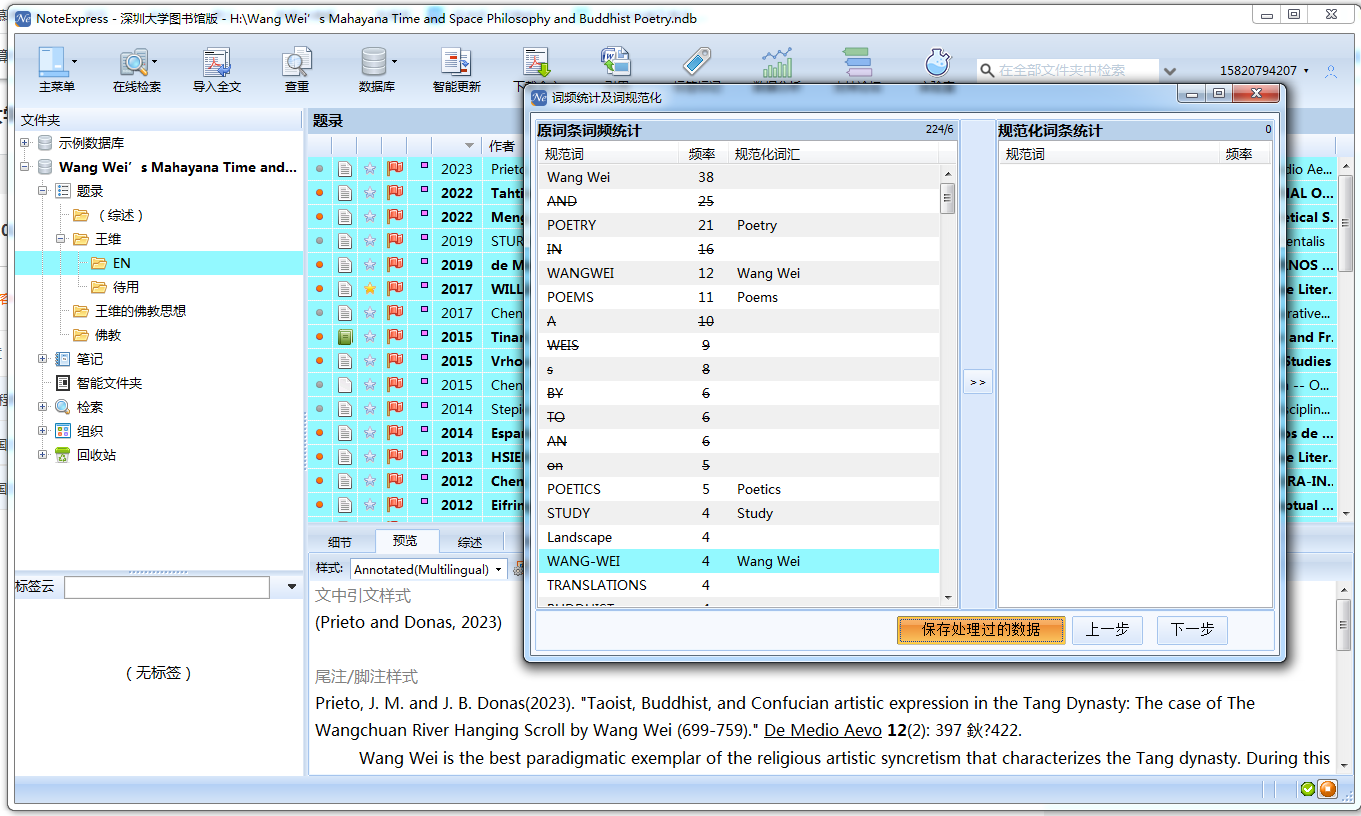Click the document icon in 2022 Tahti row
Viewport: 1361px width, 816px height.
pos(345,193)
